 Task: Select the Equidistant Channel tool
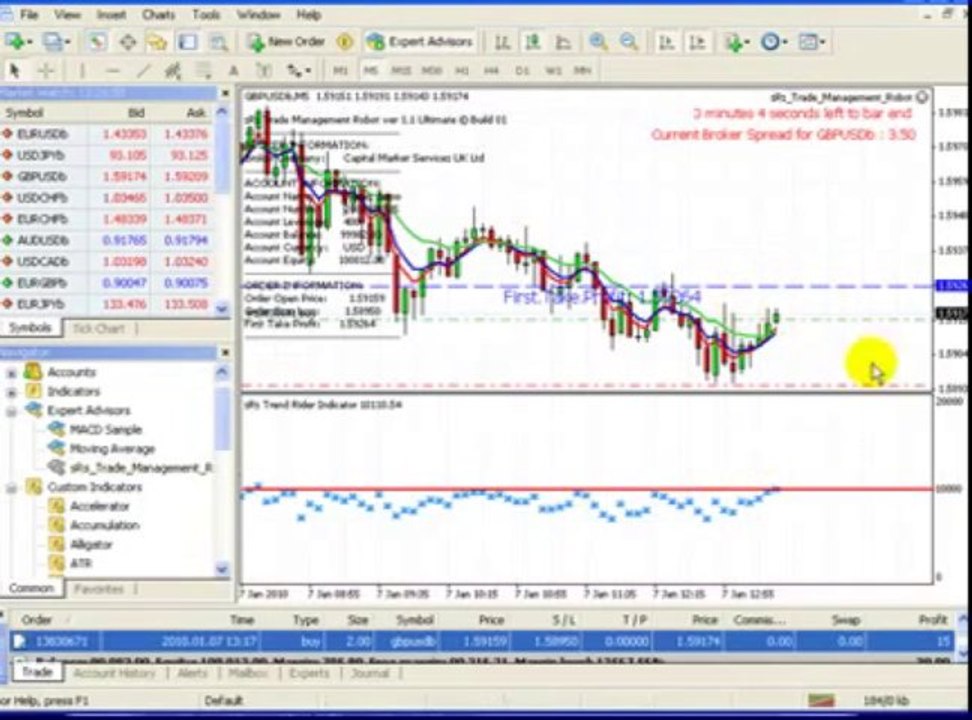174,71
